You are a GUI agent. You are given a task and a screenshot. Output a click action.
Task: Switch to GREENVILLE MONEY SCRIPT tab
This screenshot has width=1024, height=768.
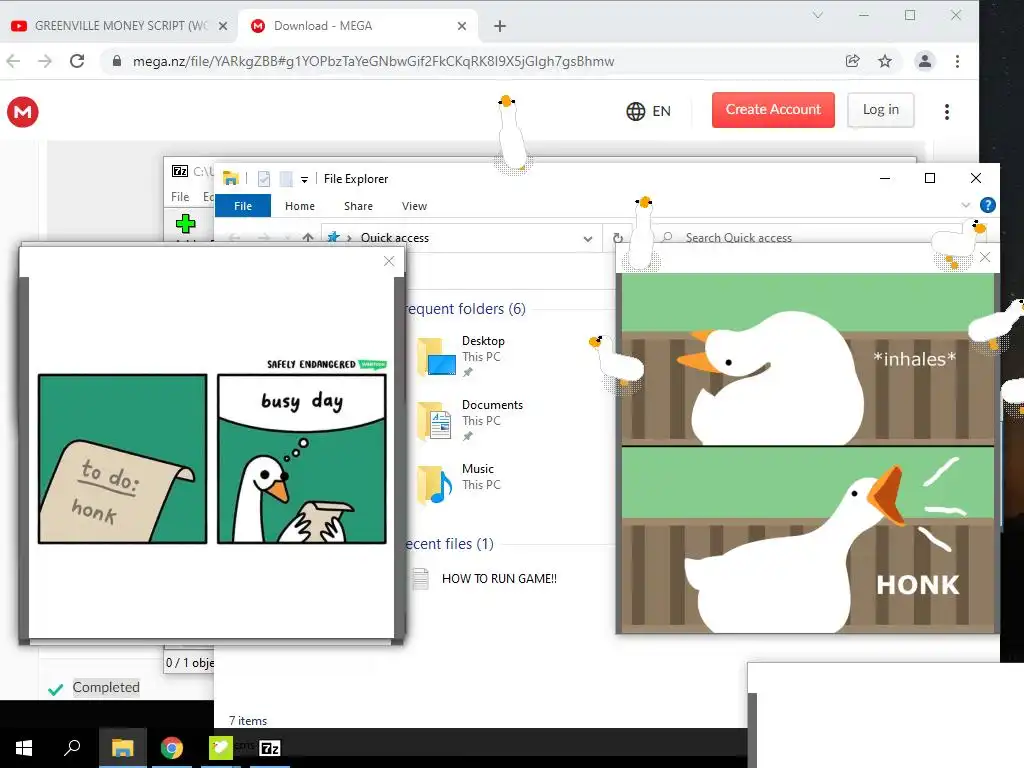pos(118,26)
